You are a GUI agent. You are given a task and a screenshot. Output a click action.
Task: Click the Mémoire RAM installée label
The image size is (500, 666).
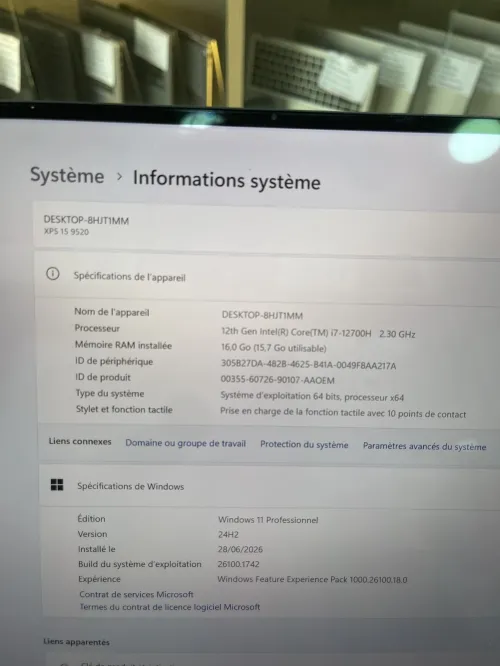(124, 345)
